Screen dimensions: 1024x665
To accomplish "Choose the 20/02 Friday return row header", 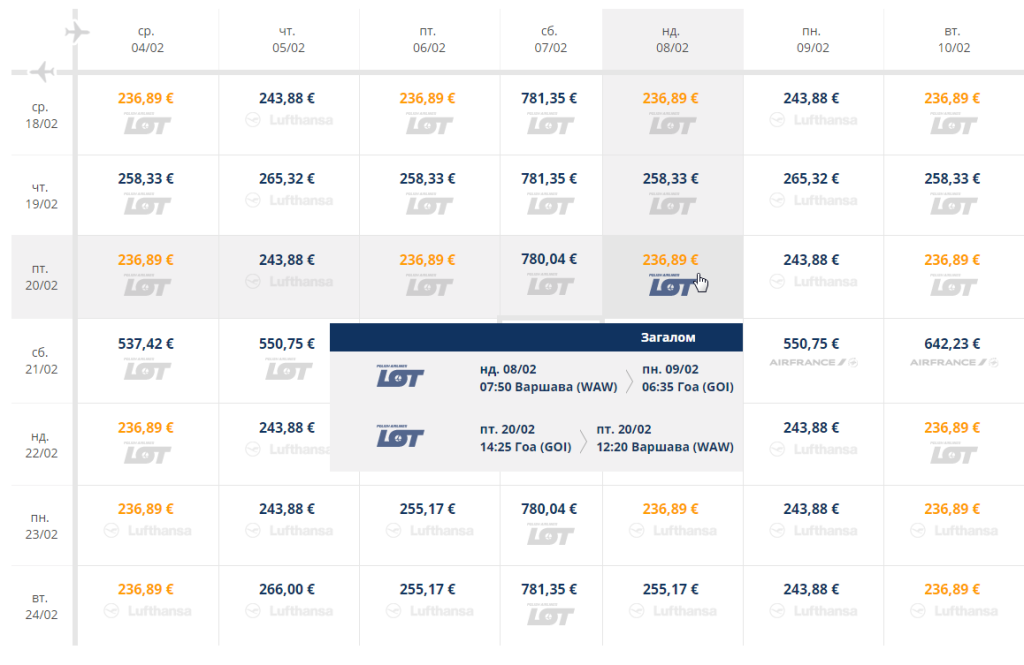I will [42, 277].
